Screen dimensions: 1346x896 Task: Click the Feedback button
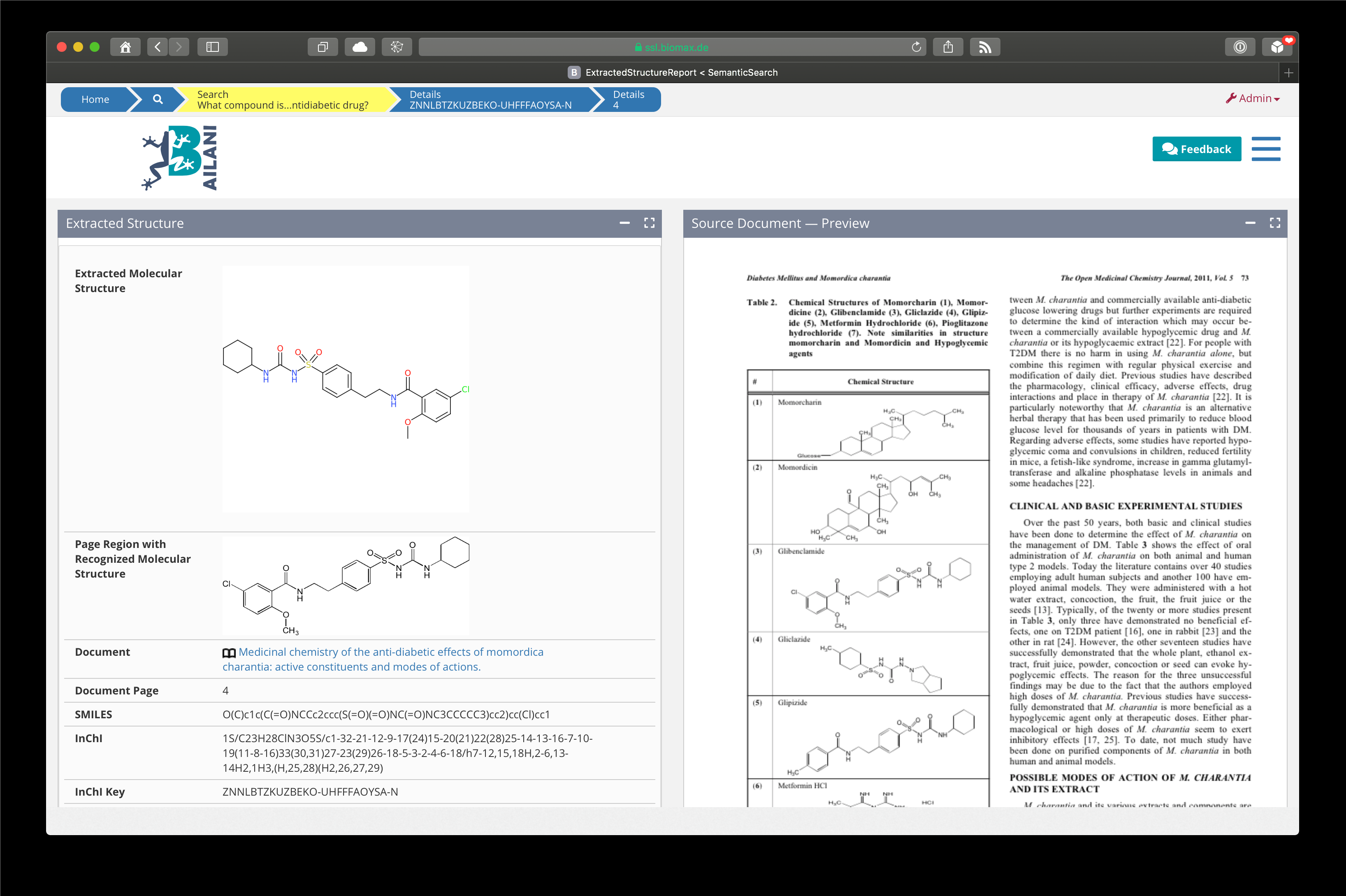[1196, 149]
